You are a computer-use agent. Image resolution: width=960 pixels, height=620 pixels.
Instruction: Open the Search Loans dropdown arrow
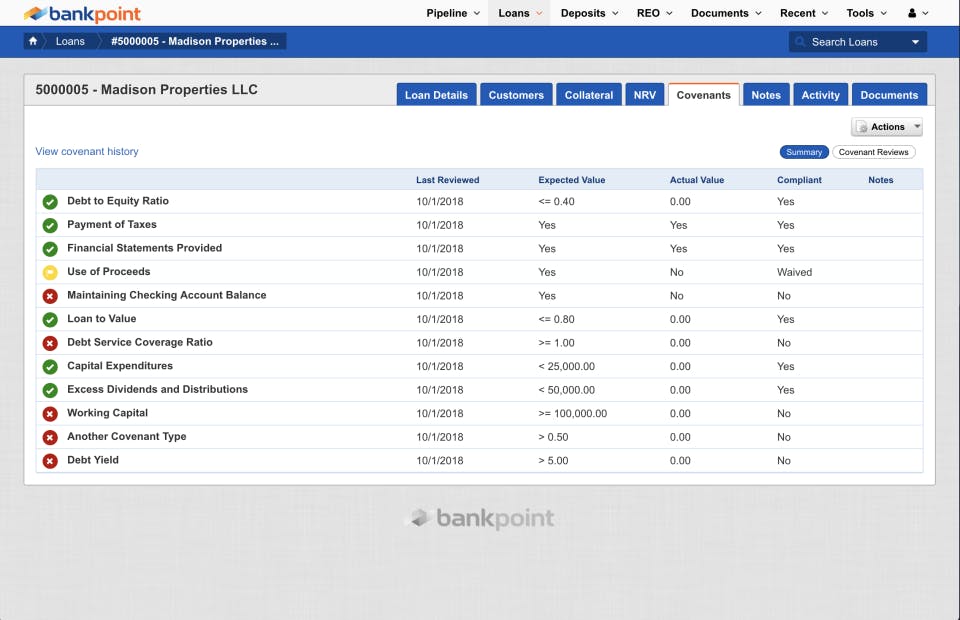click(915, 42)
